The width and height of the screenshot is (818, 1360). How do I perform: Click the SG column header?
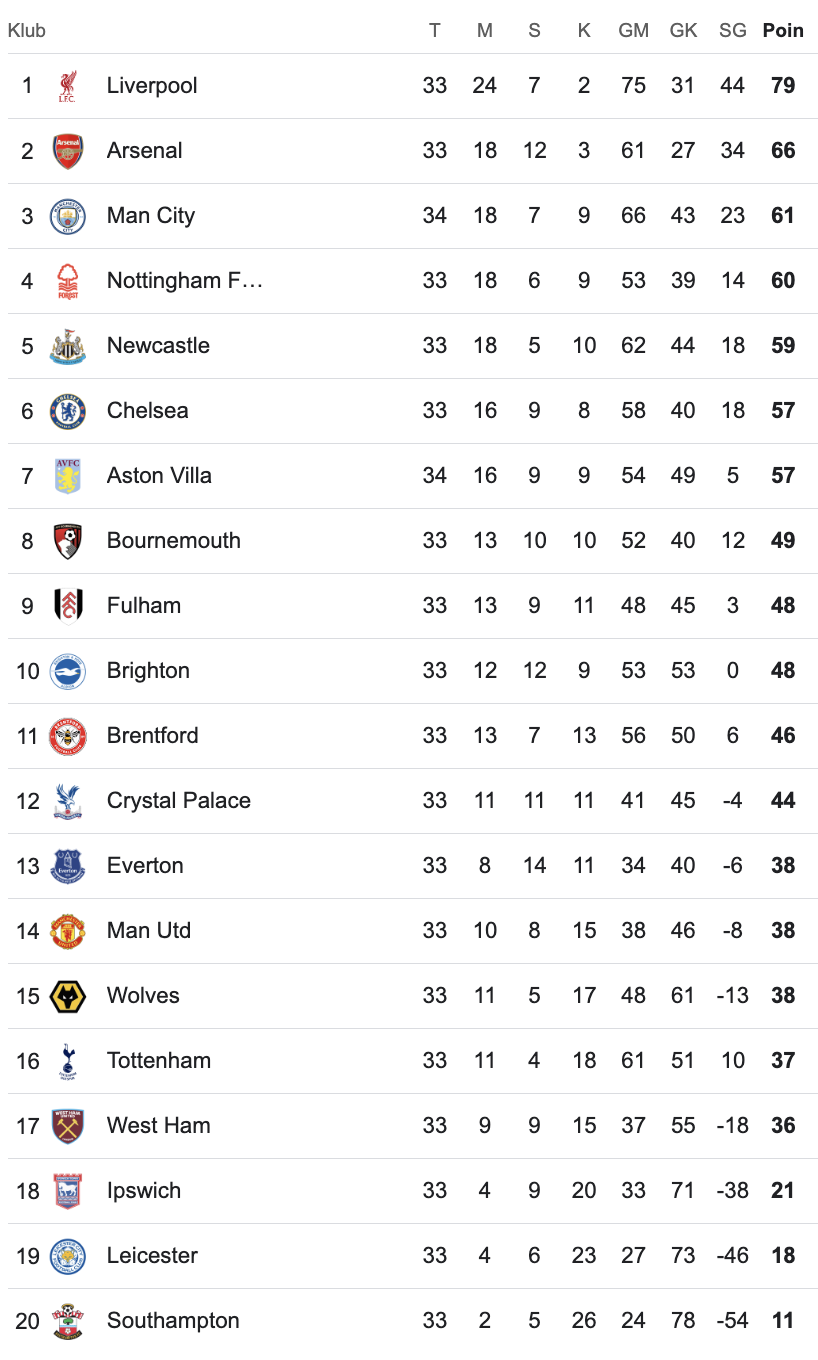(733, 30)
